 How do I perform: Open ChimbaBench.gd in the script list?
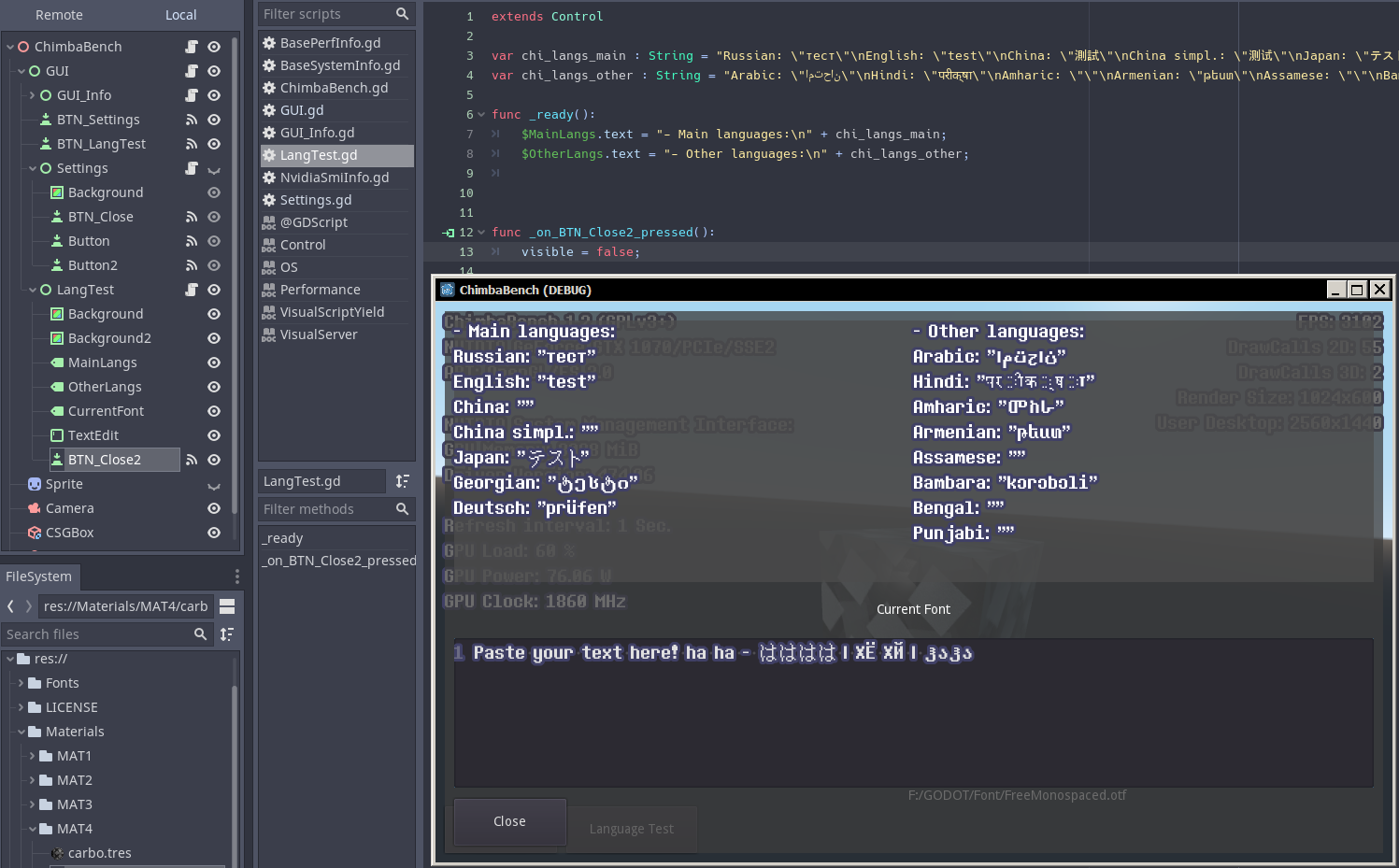coord(336,88)
